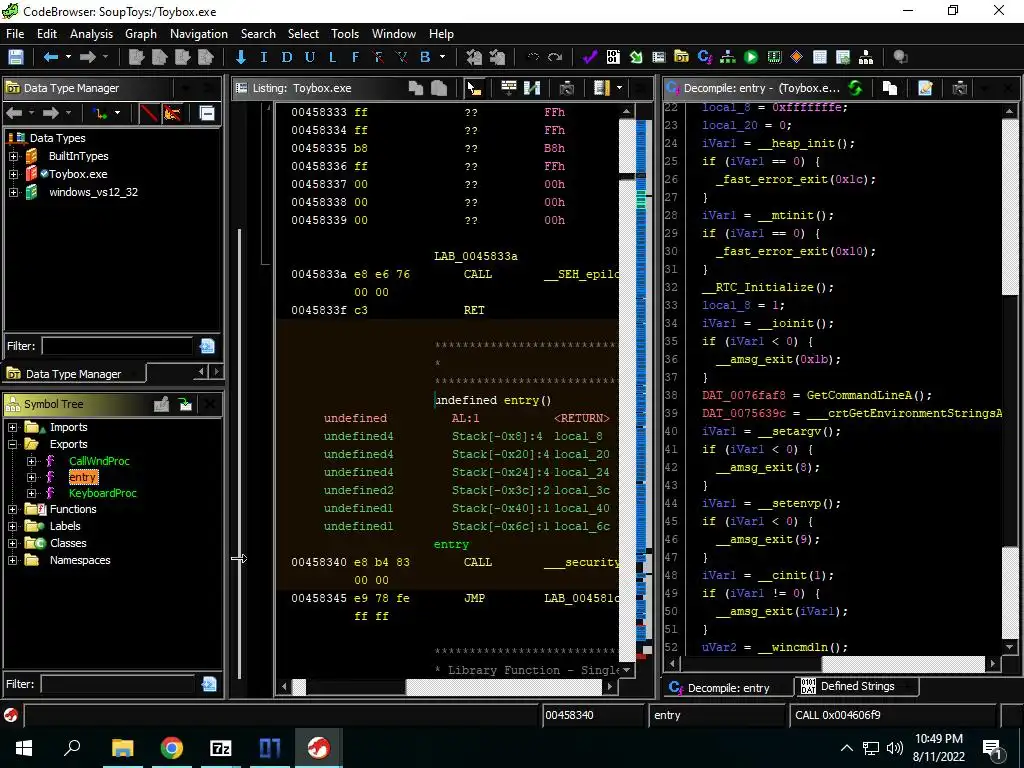The width and height of the screenshot is (1024, 768).
Task: Expand the Imports folder in Symbol Tree
Action: pyautogui.click(x=12, y=428)
